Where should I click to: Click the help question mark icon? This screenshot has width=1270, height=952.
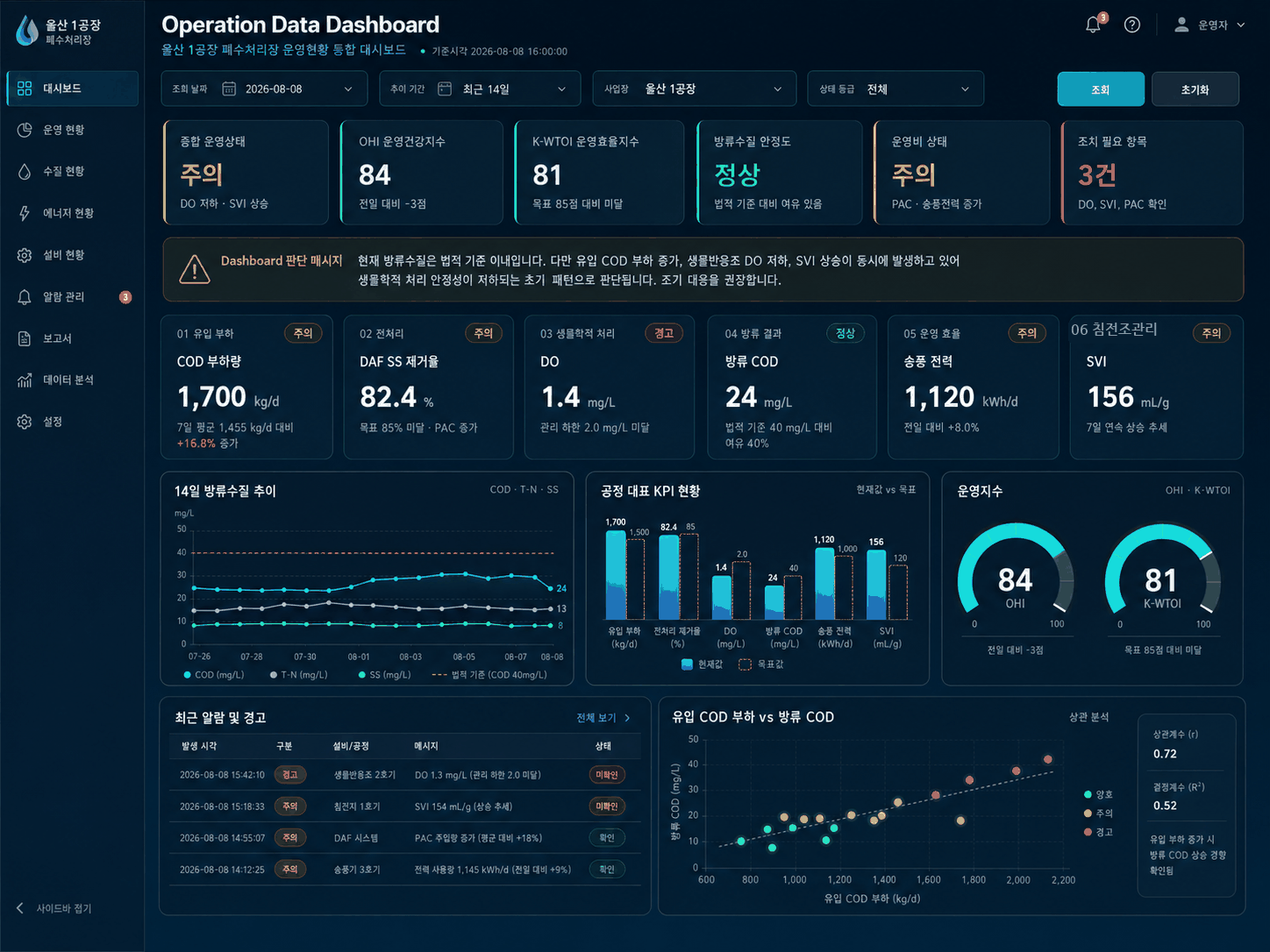[x=1132, y=25]
